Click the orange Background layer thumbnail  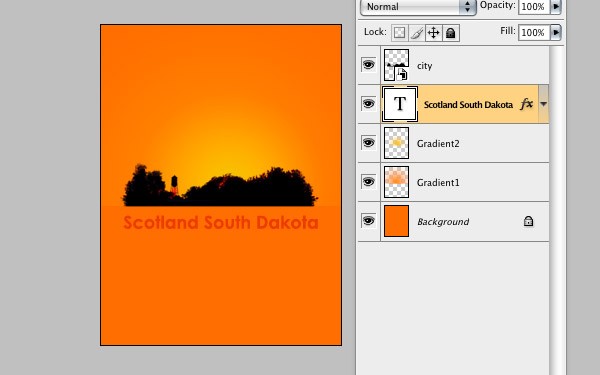(396, 221)
